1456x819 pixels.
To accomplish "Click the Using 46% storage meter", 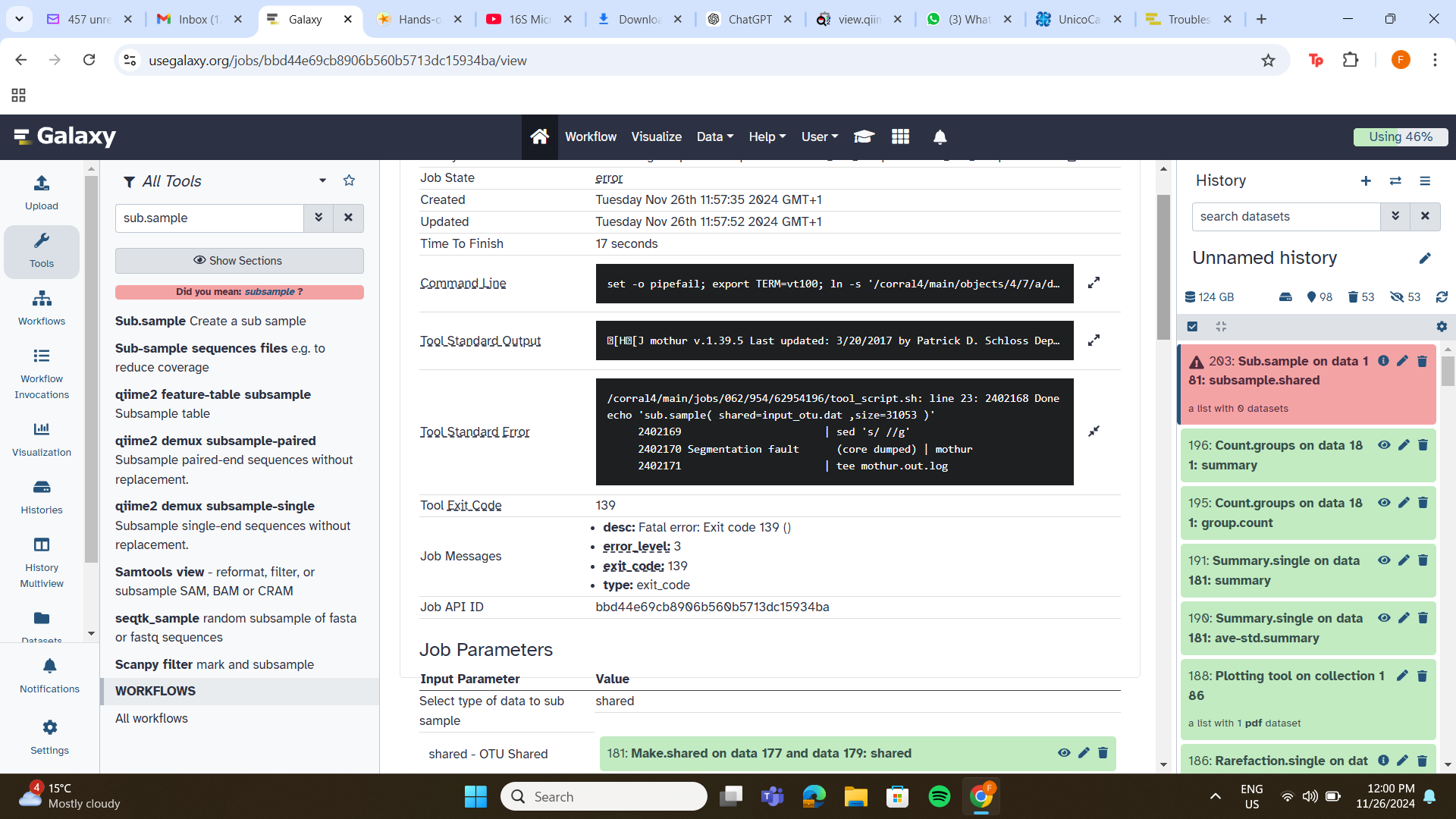I will (x=1400, y=136).
